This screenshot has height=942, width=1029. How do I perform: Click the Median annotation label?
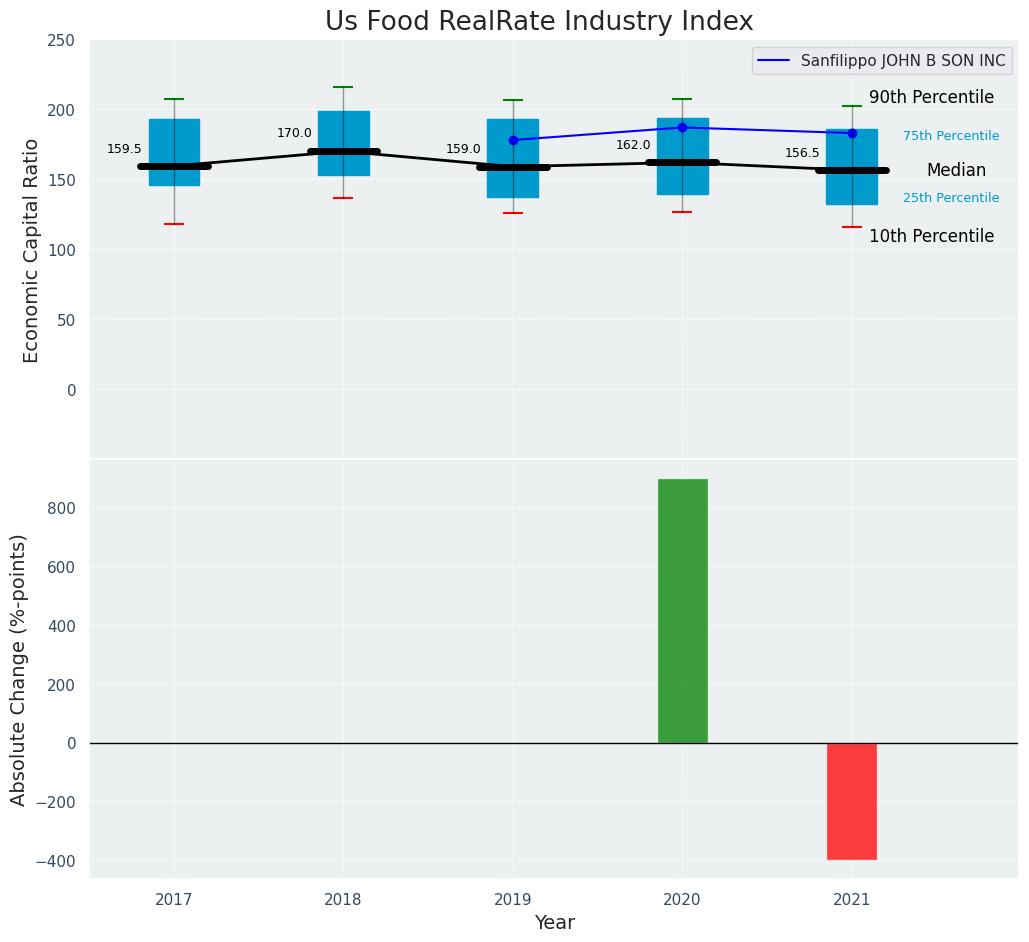coord(955,170)
